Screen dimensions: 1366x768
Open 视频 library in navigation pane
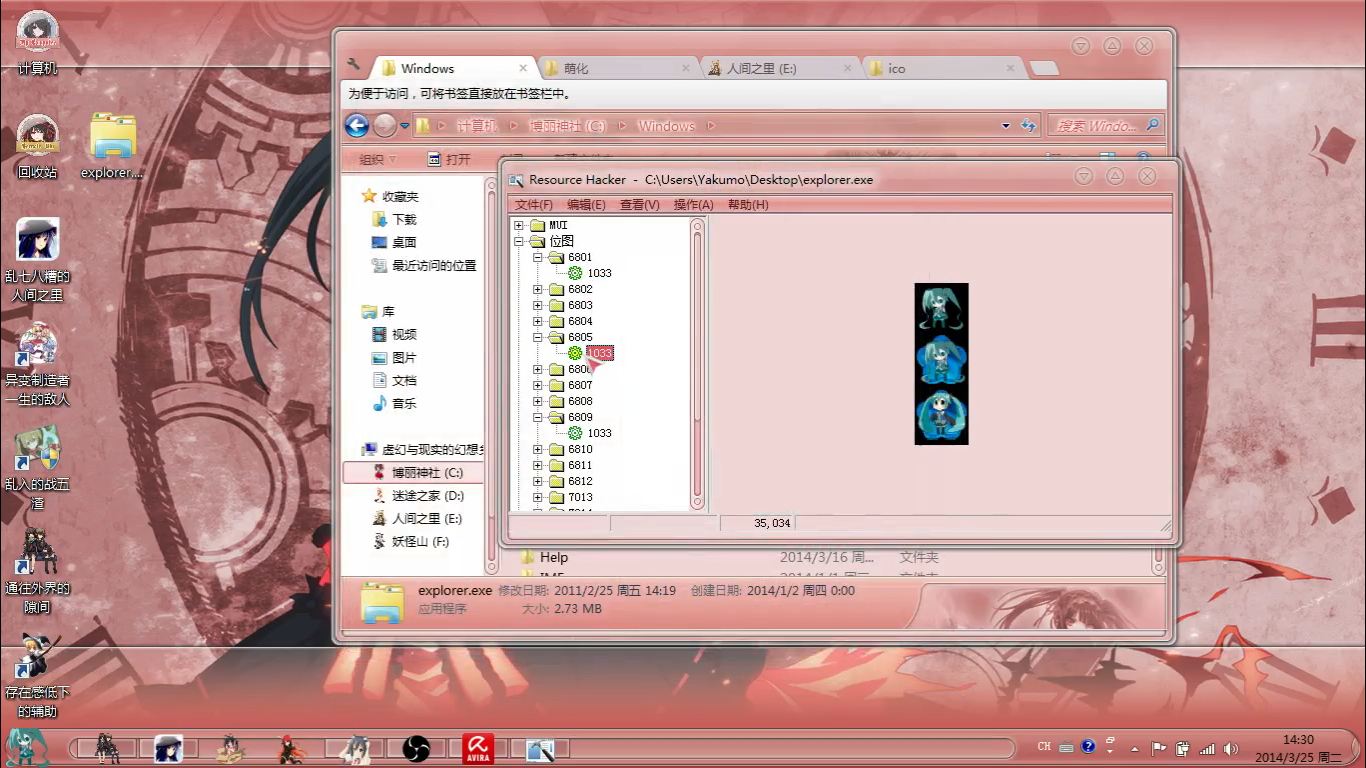pos(404,334)
